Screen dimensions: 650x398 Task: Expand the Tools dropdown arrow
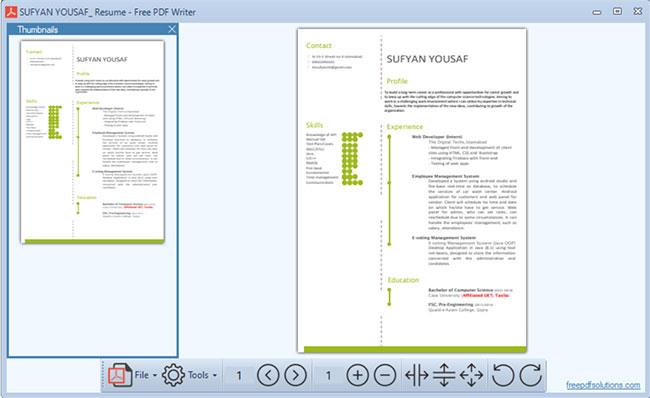tap(215, 375)
